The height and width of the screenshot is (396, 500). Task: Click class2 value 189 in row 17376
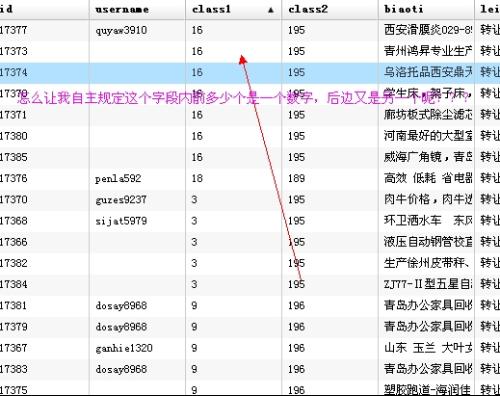(x=296, y=178)
